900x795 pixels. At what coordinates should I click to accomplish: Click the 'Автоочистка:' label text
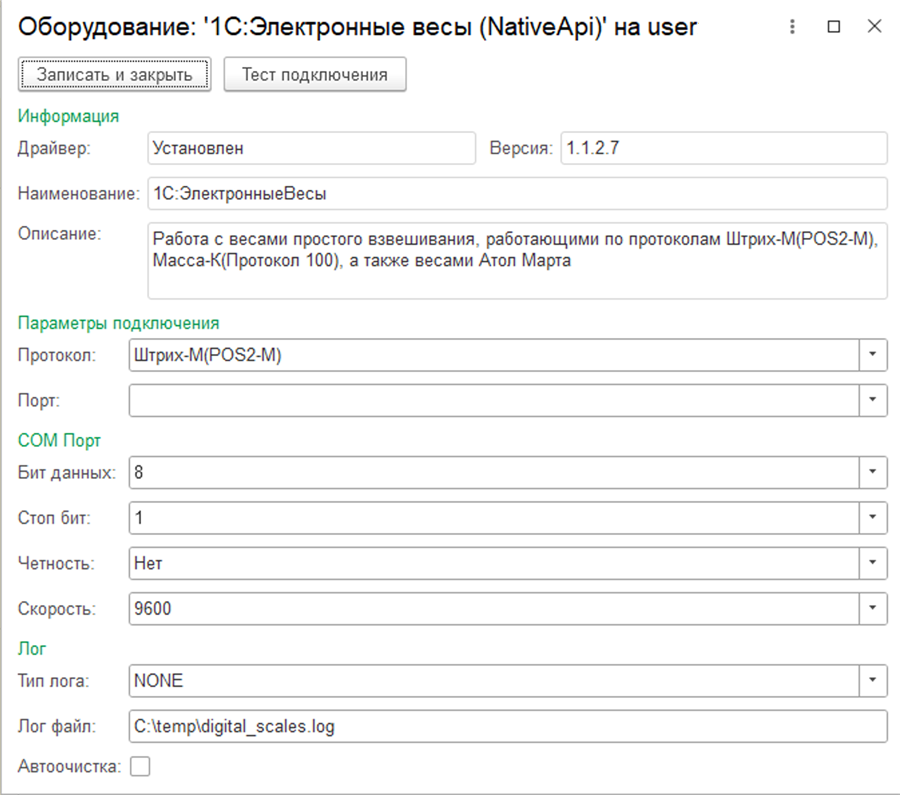click(69, 766)
